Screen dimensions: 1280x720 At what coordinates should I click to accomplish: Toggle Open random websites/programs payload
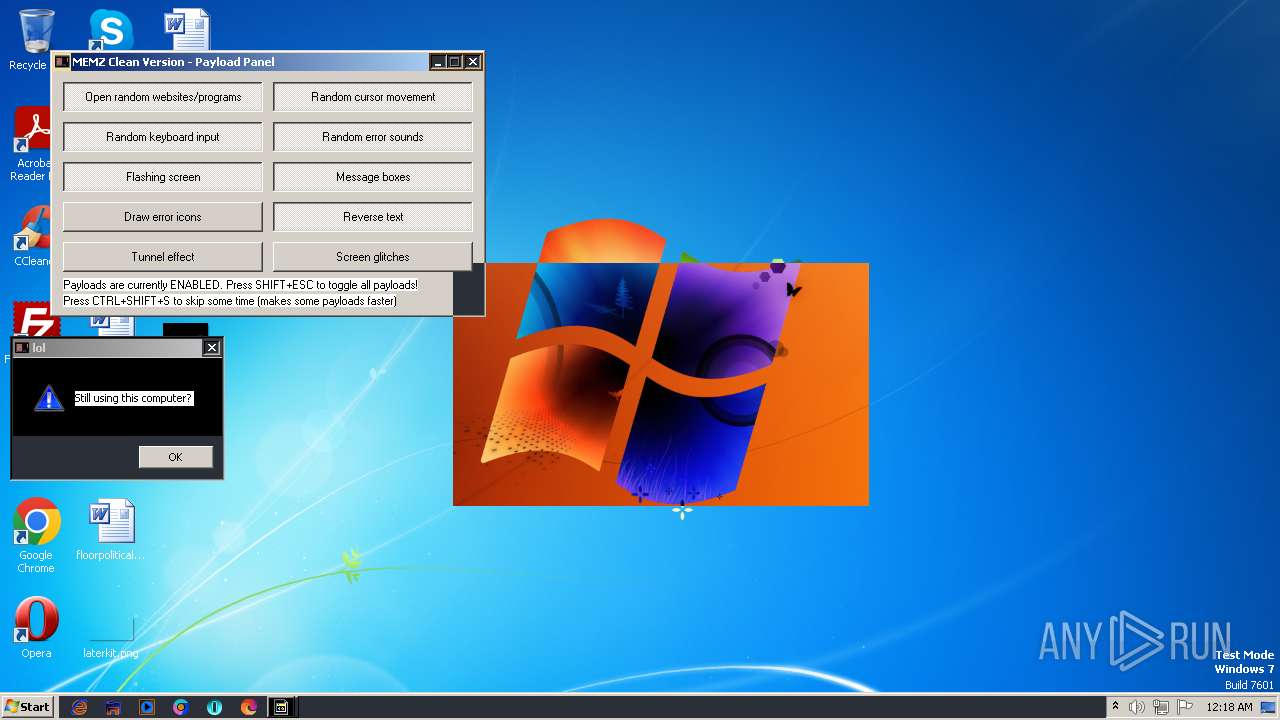163,97
